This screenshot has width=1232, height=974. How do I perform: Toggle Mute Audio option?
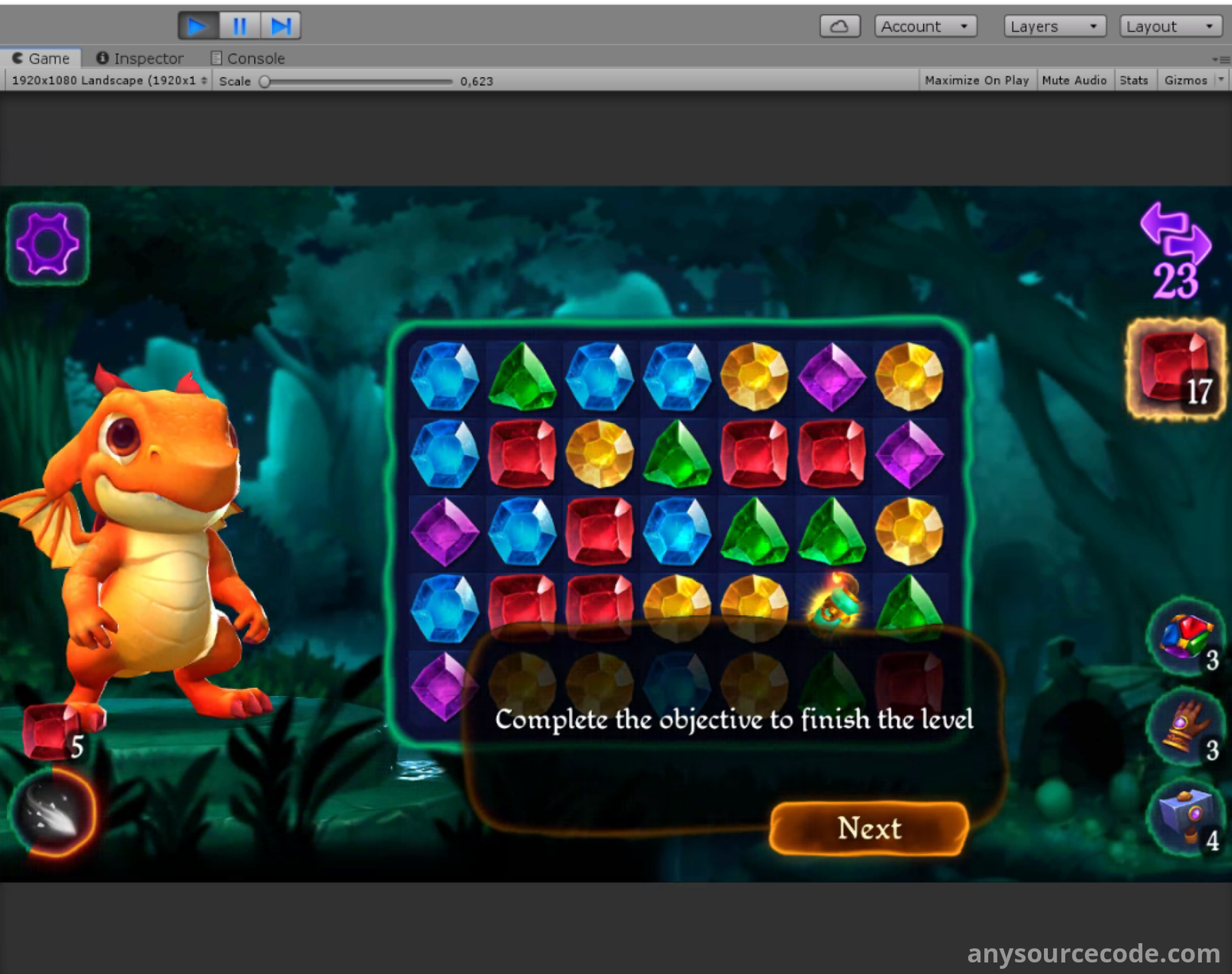click(x=1073, y=80)
